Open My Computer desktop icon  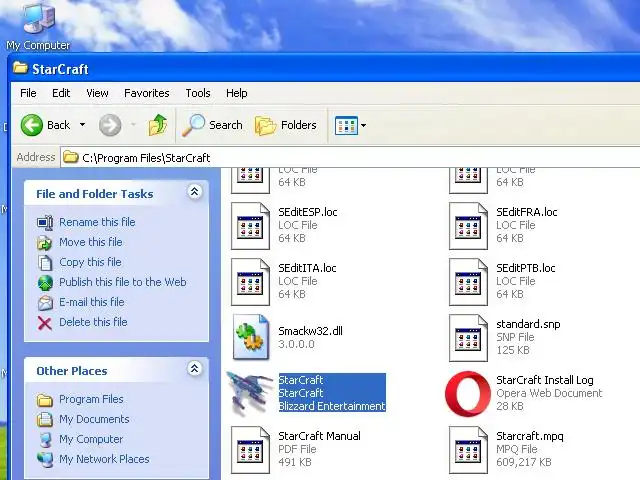38,26
